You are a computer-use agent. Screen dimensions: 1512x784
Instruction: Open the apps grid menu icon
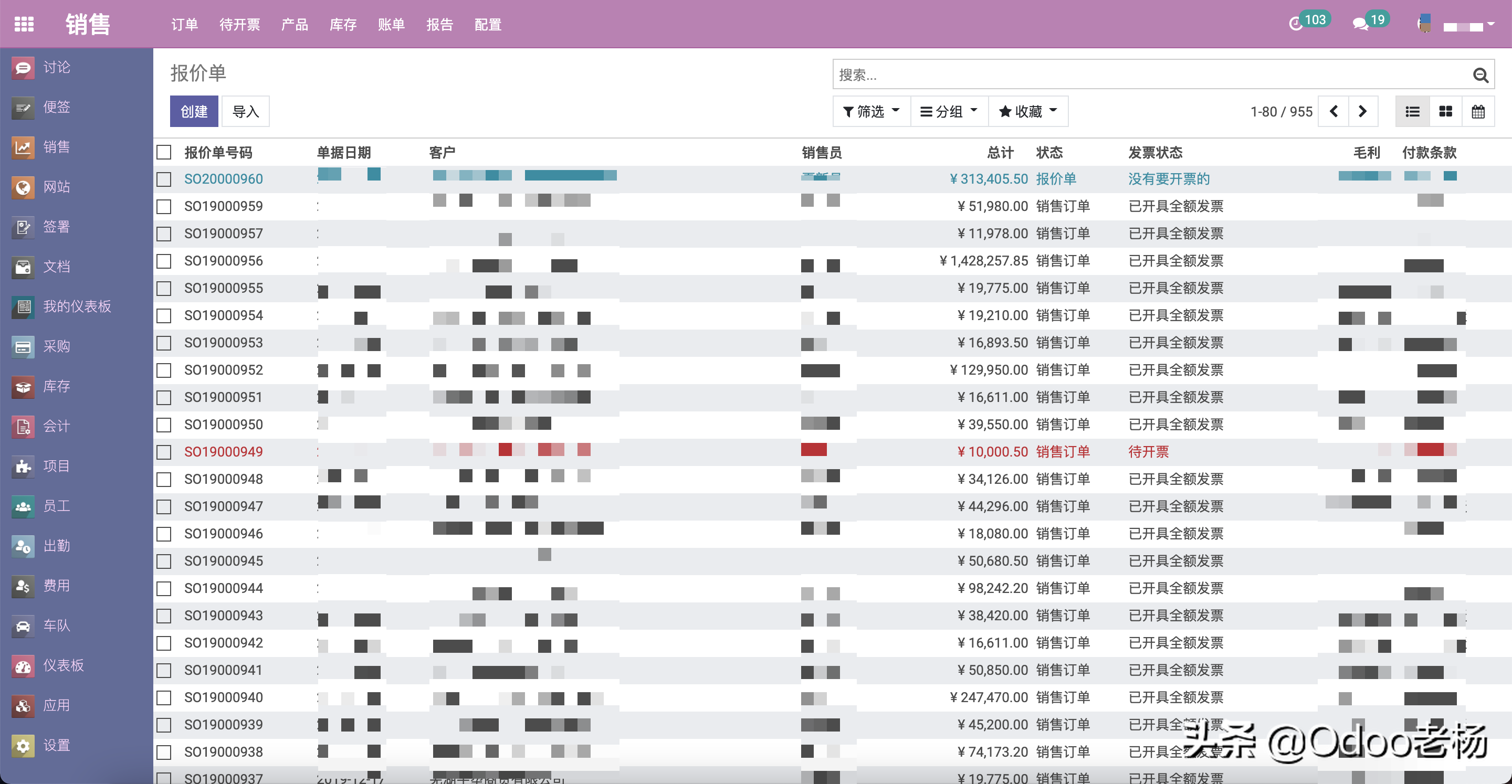tap(24, 24)
